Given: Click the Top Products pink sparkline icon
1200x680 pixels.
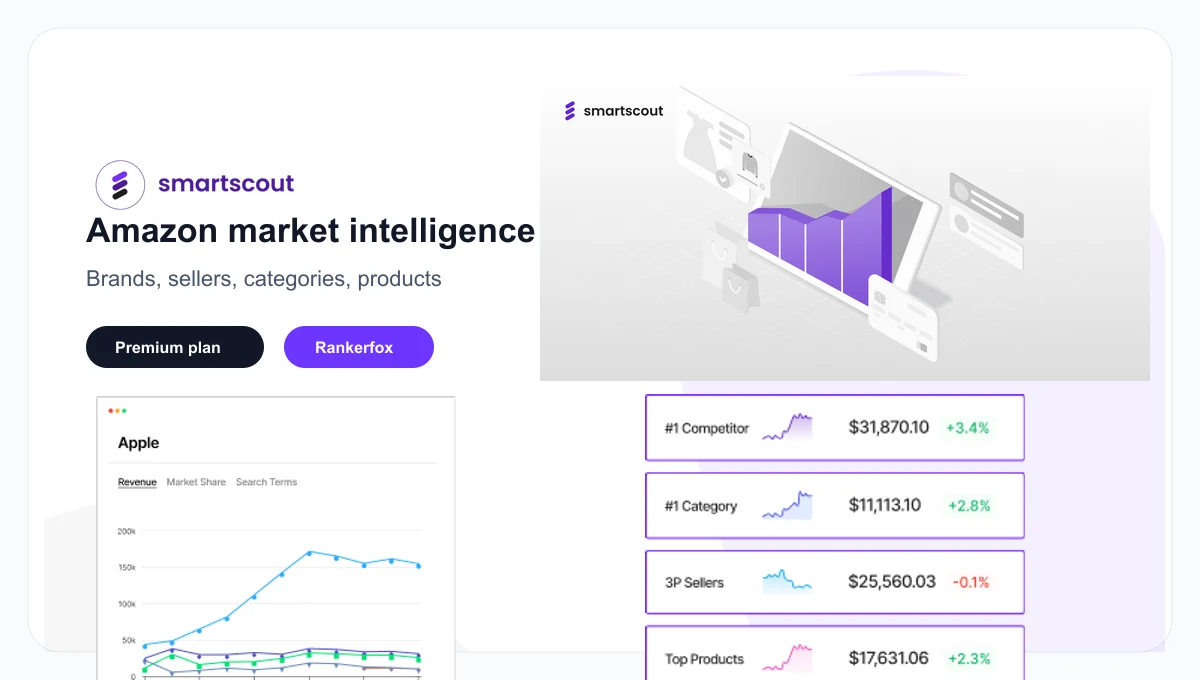Looking at the screenshot, I should [x=787, y=658].
